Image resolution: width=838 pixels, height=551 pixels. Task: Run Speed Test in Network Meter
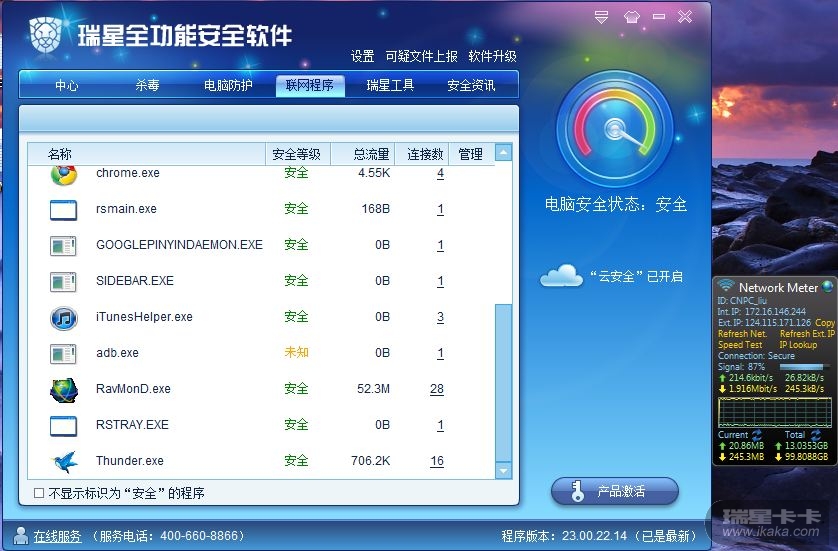point(740,345)
